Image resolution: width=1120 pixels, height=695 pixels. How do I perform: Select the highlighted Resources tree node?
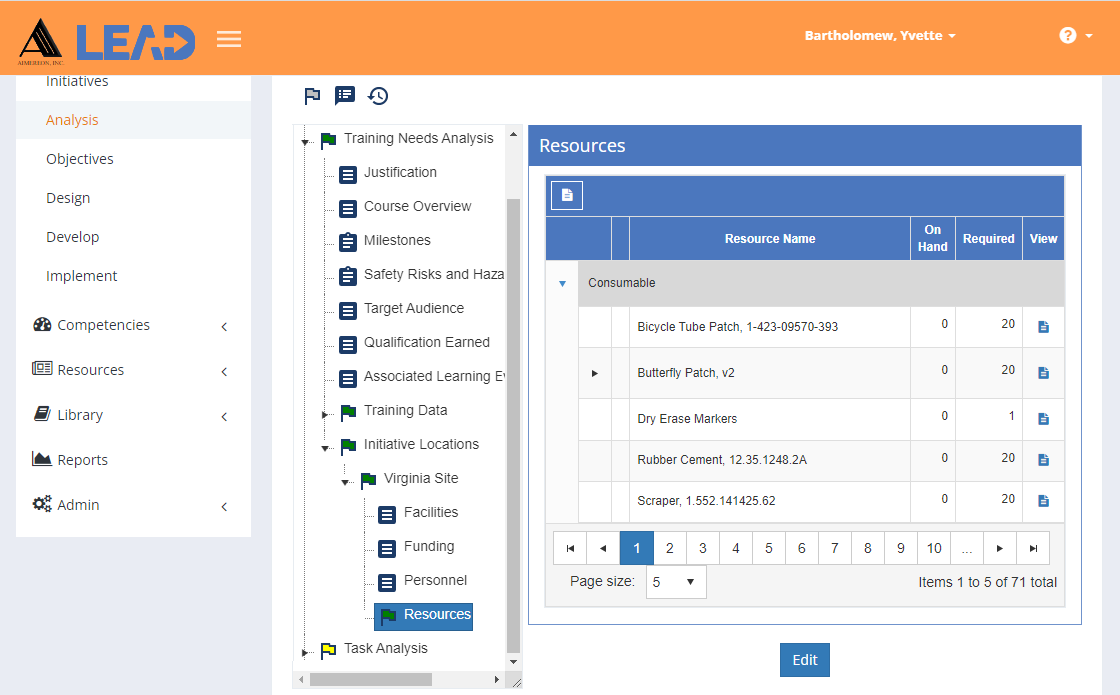(424, 615)
